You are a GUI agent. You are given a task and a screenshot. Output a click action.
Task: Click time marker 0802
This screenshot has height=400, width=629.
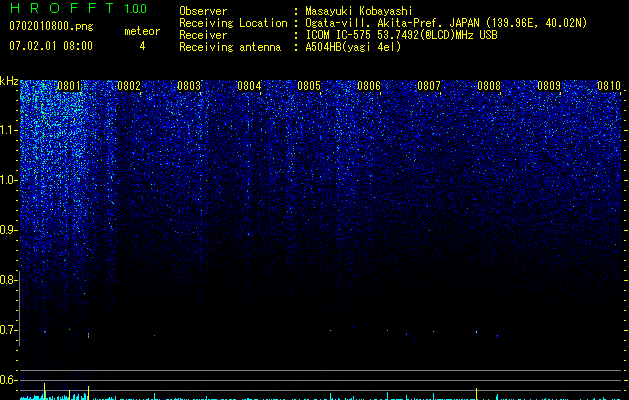129,85
